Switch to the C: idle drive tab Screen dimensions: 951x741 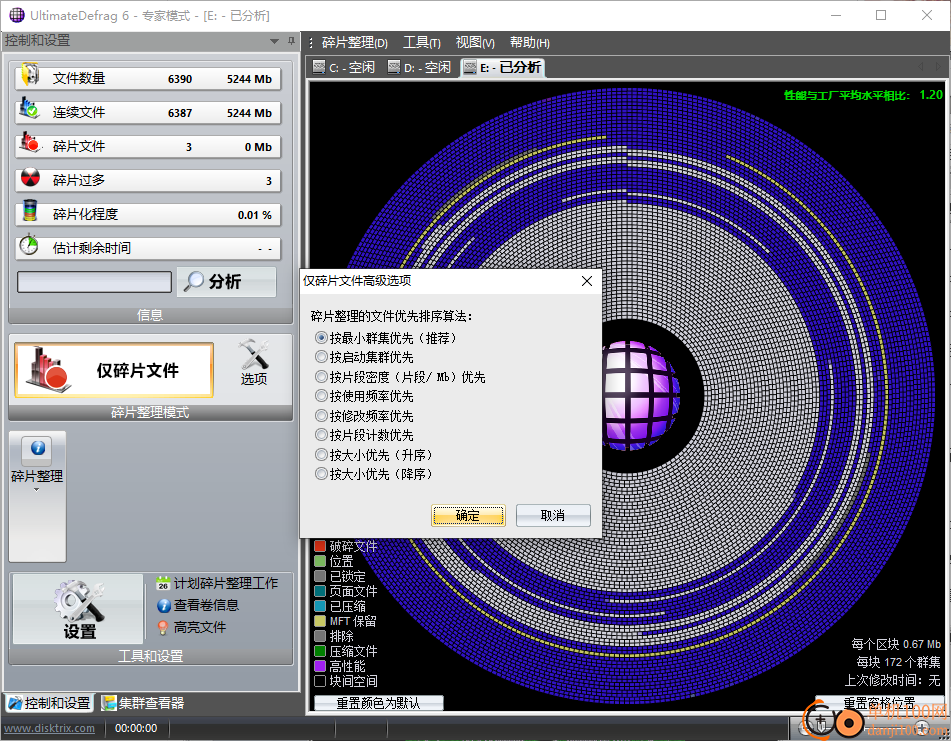pos(344,67)
